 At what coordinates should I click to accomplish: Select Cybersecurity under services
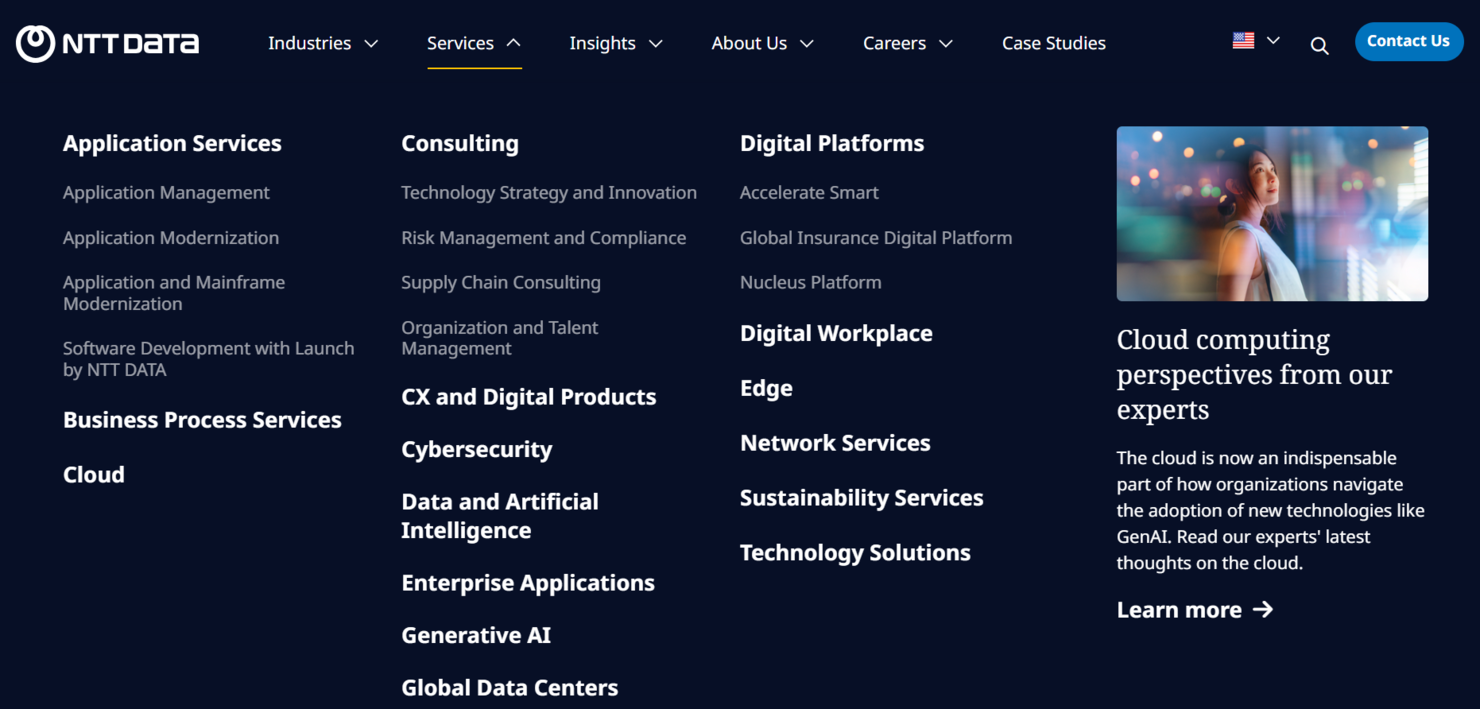(477, 449)
